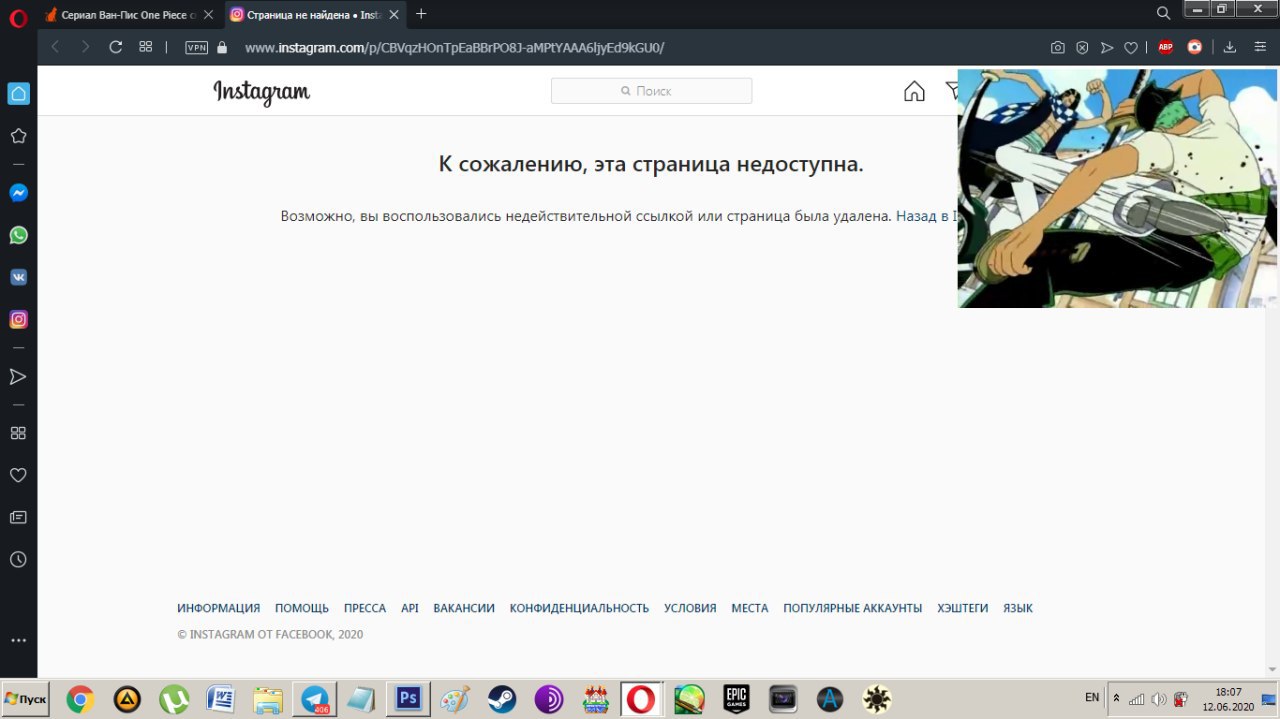Take a snapshot with the camera icon
This screenshot has height=719, width=1280.
[x=1058, y=47]
